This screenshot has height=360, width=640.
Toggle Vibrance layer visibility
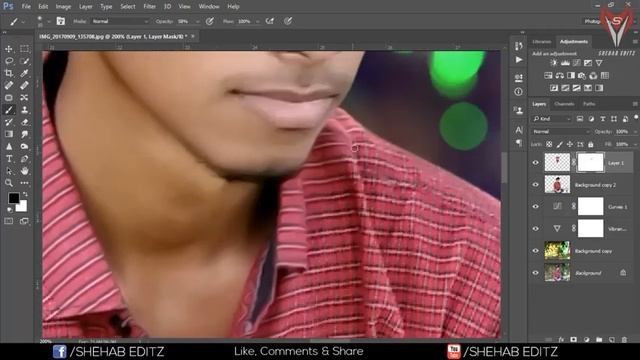536,229
